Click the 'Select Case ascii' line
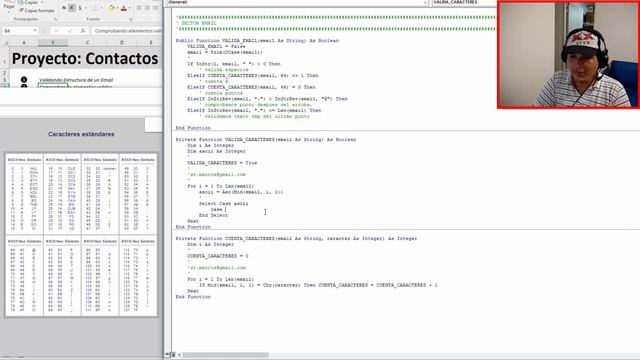The image size is (640, 360). pos(224,204)
